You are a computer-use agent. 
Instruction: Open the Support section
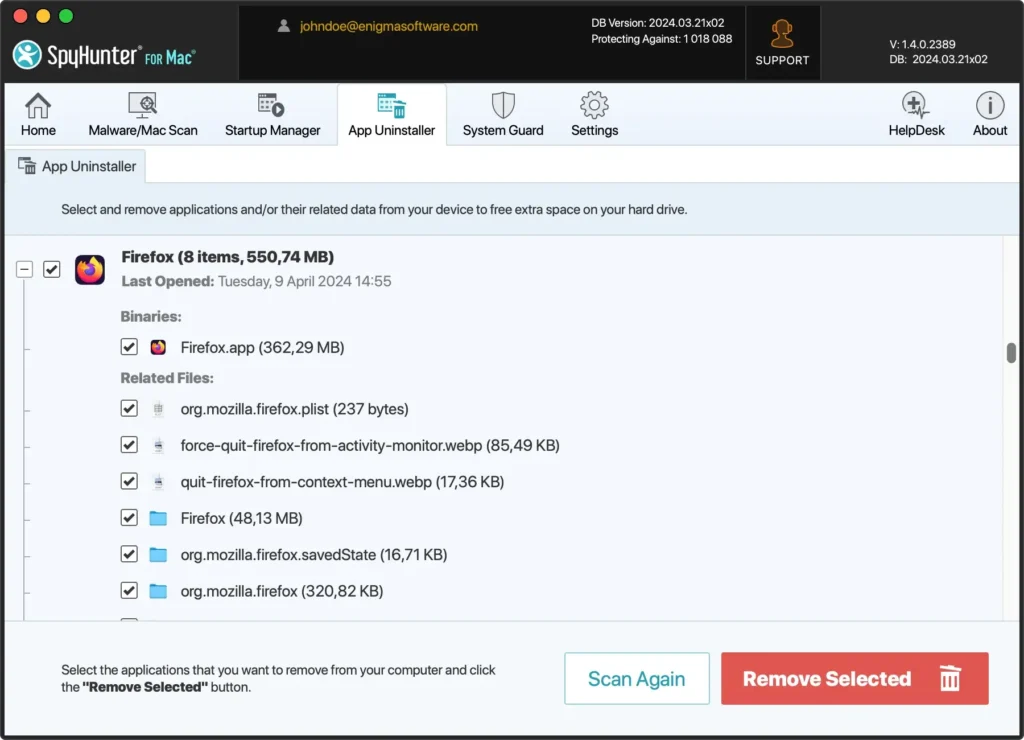tap(782, 42)
